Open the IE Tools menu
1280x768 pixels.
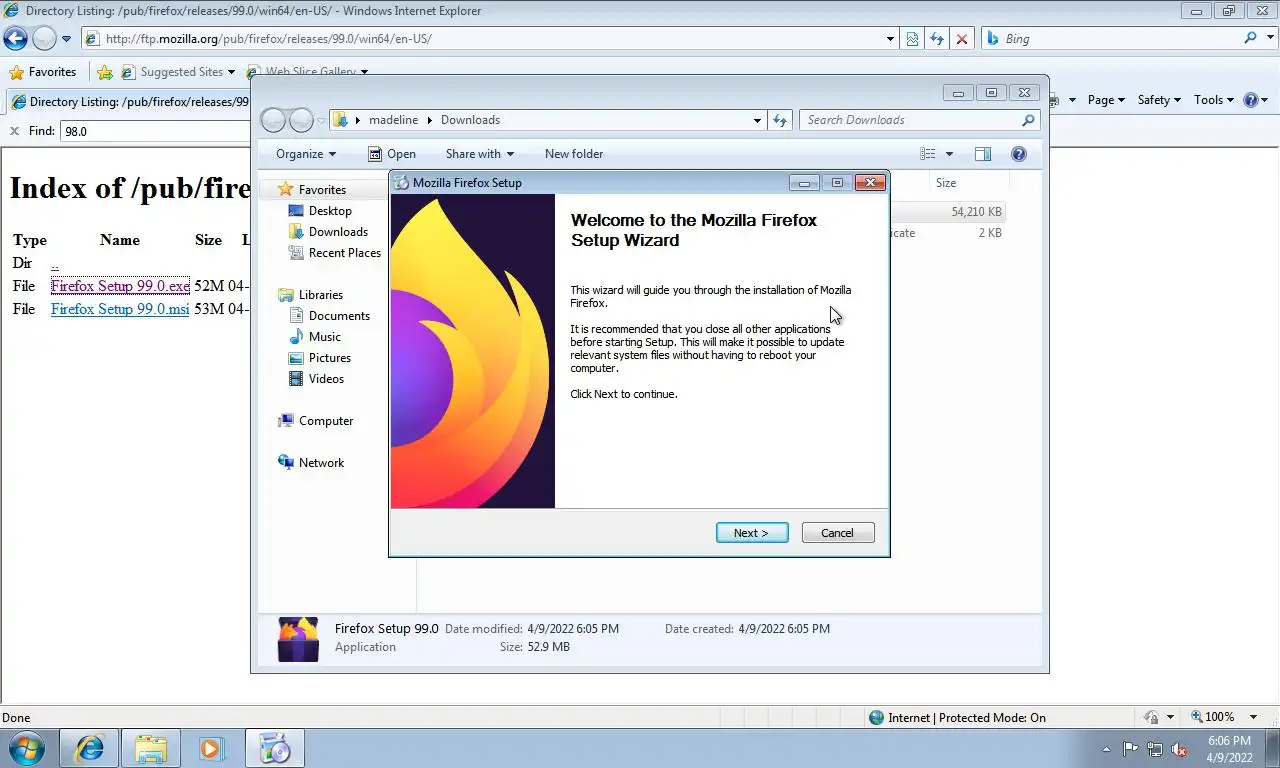coord(1214,100)
